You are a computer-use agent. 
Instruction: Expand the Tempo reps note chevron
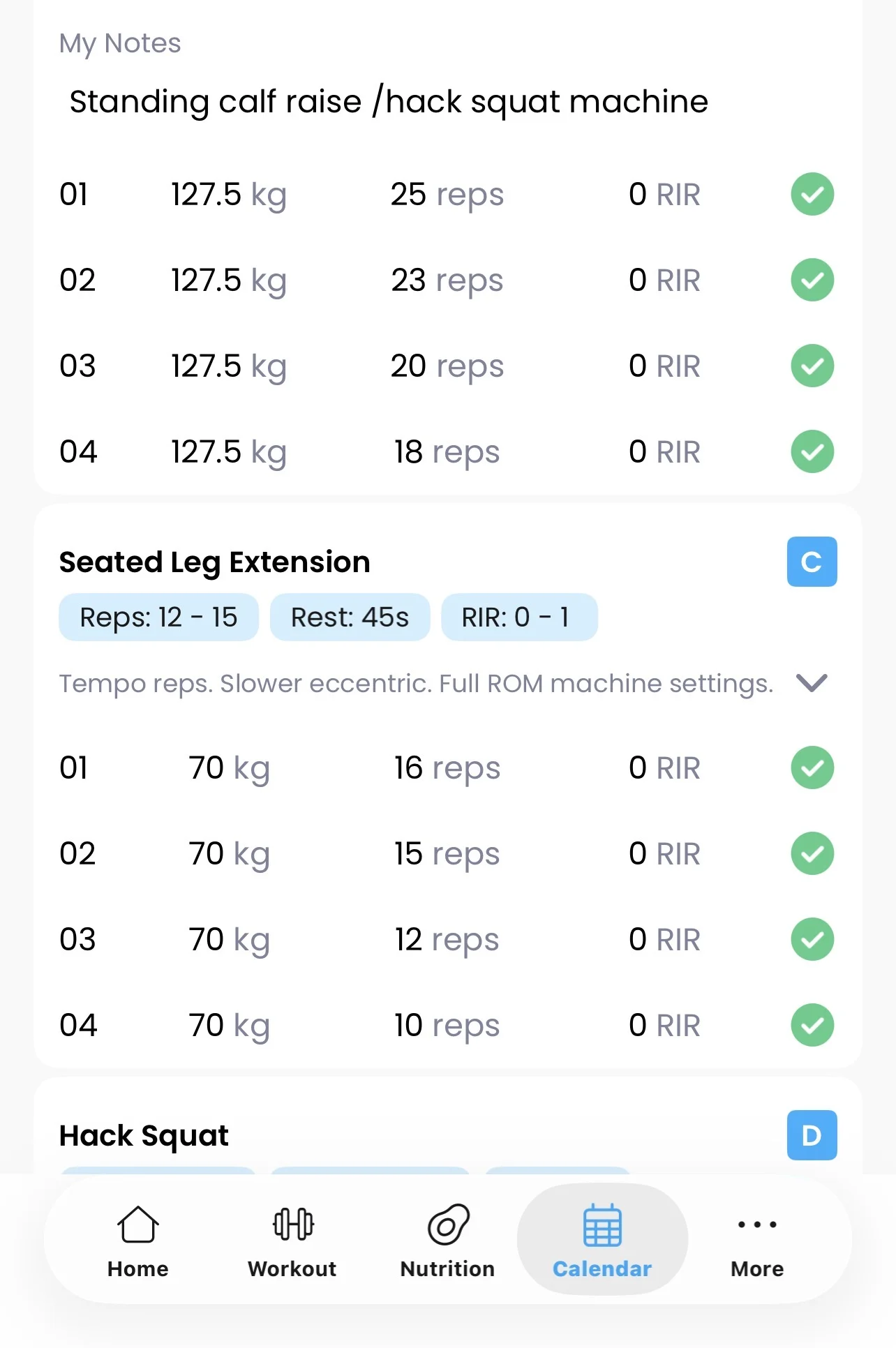click(x=812, y=683)
